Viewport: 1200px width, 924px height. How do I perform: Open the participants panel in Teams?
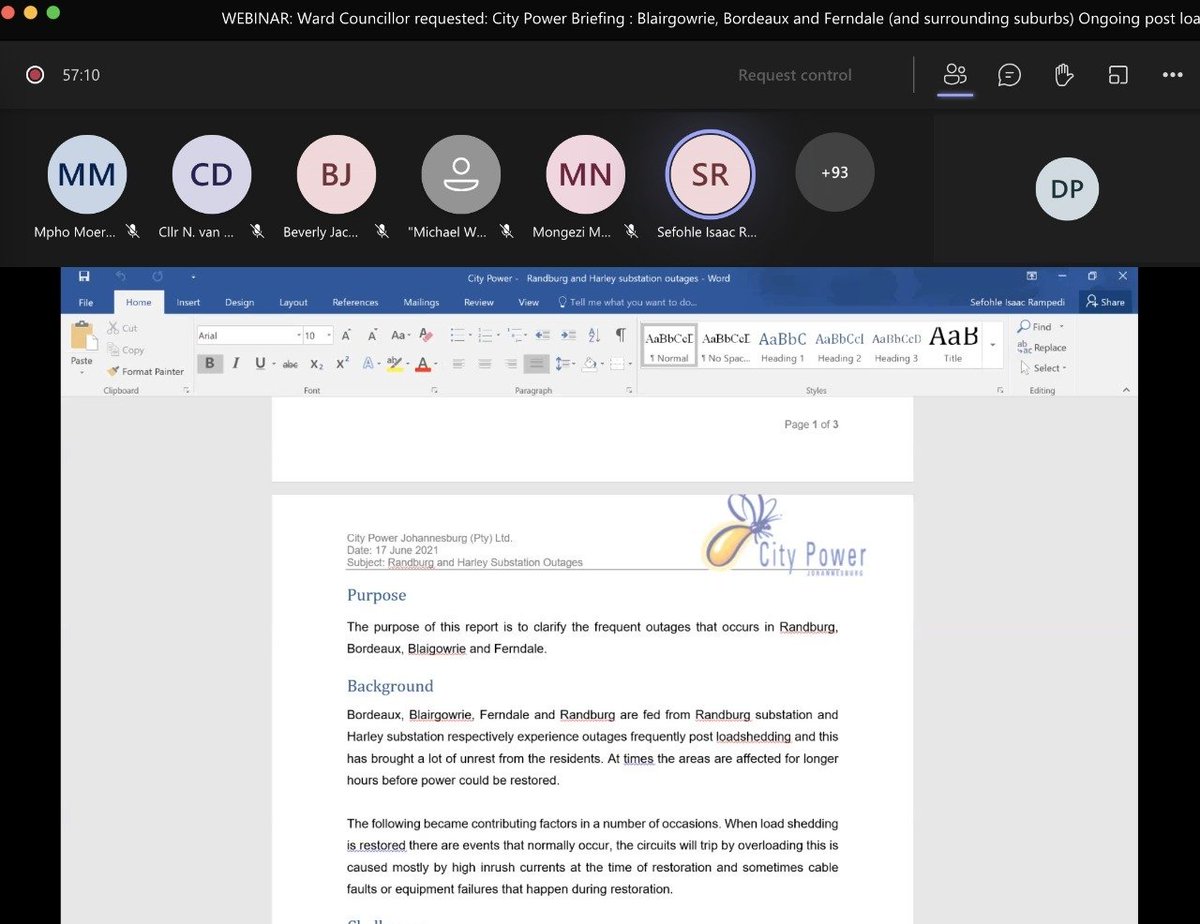point(956,75)
